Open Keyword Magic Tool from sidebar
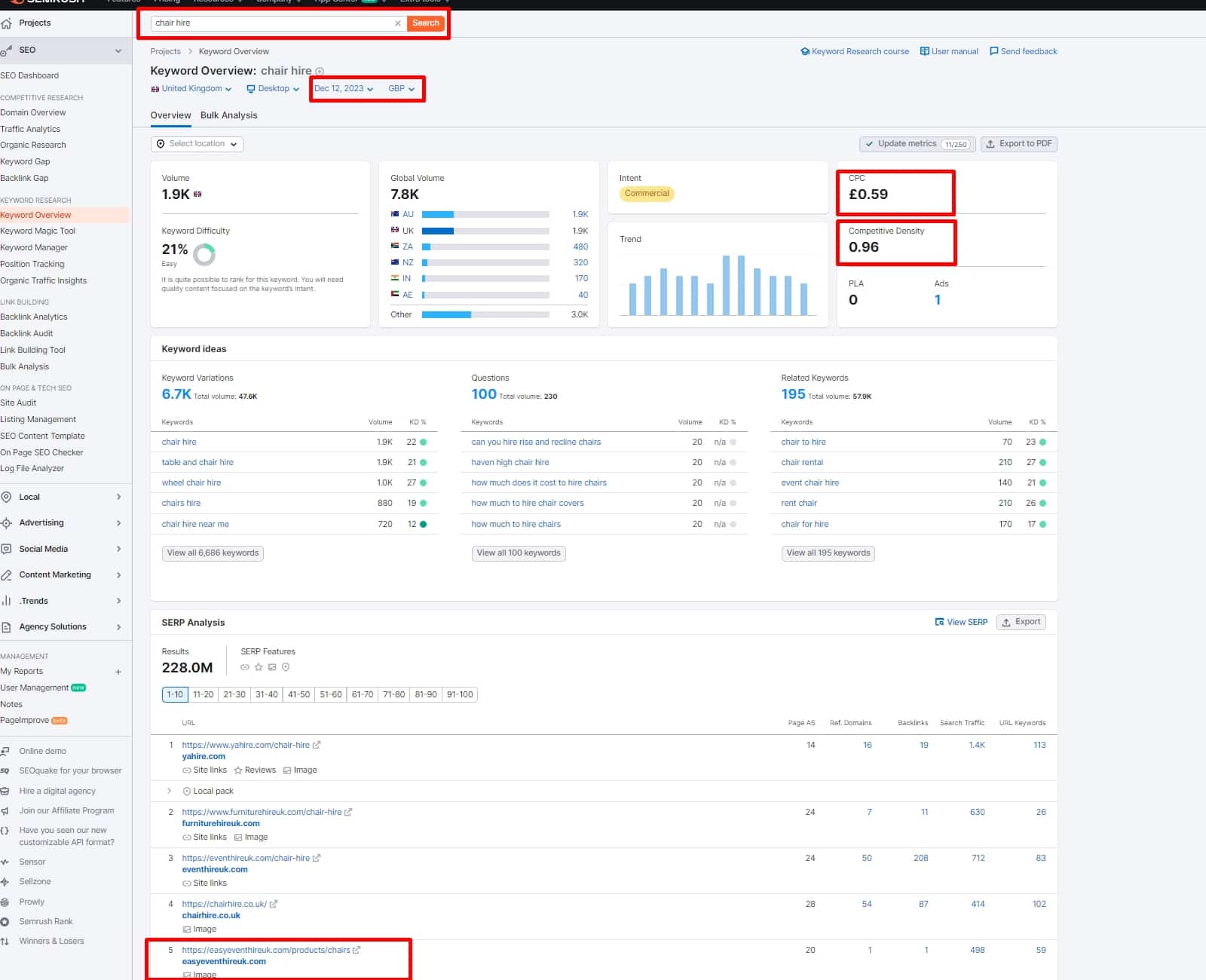 pyautogui.click(x=38, y=231)
